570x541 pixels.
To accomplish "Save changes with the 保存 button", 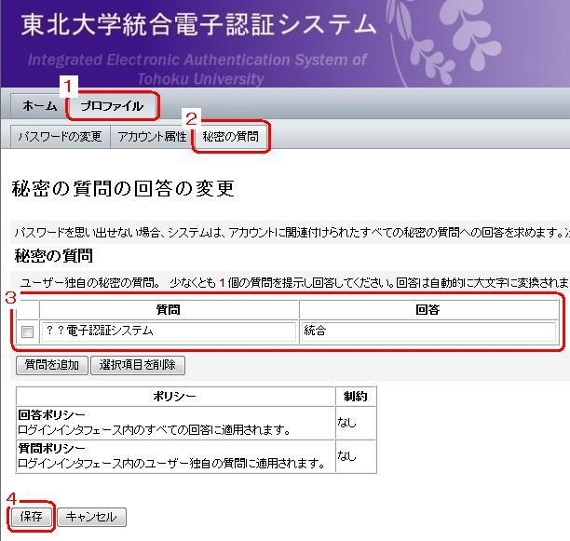I will [31, 517].
